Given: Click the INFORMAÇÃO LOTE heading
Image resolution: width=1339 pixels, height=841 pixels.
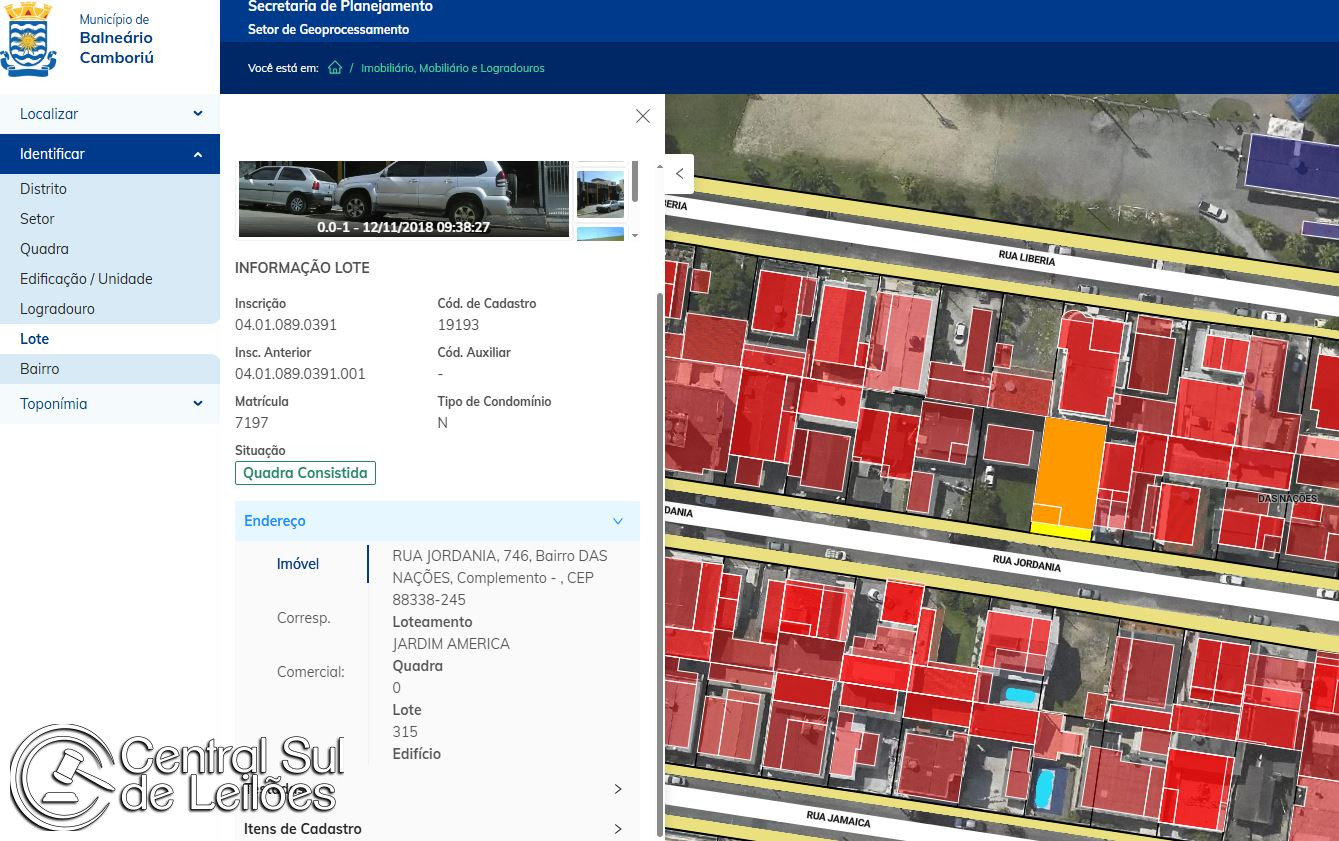Looking at the screenshot, I should coord(302,268).
